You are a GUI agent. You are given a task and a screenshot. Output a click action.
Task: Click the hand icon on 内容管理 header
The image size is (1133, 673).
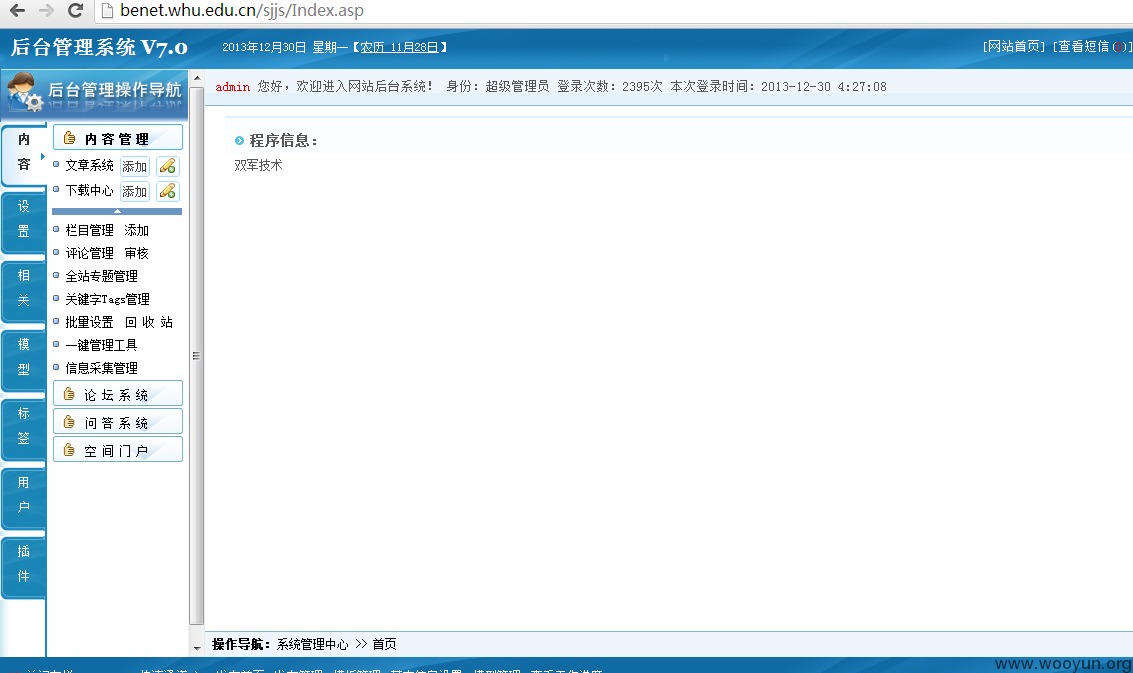[69, 137]
